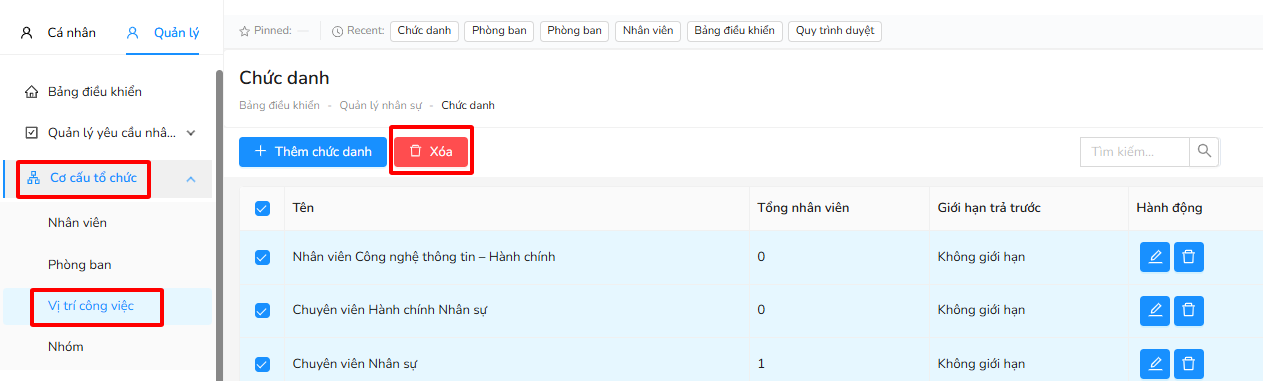Click the name Nhân viên Công nghệ thông tin – Hành chính
This screenshot has height=381, width=1263.
424,257
